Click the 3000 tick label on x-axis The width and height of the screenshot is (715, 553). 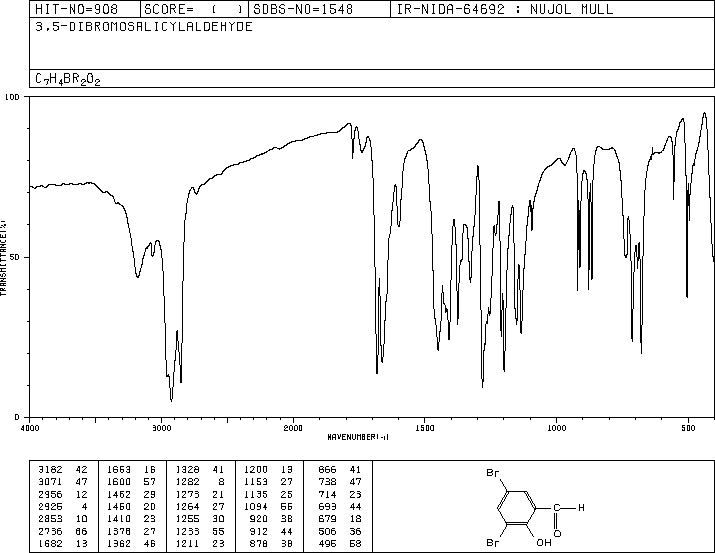pos(161,428)
